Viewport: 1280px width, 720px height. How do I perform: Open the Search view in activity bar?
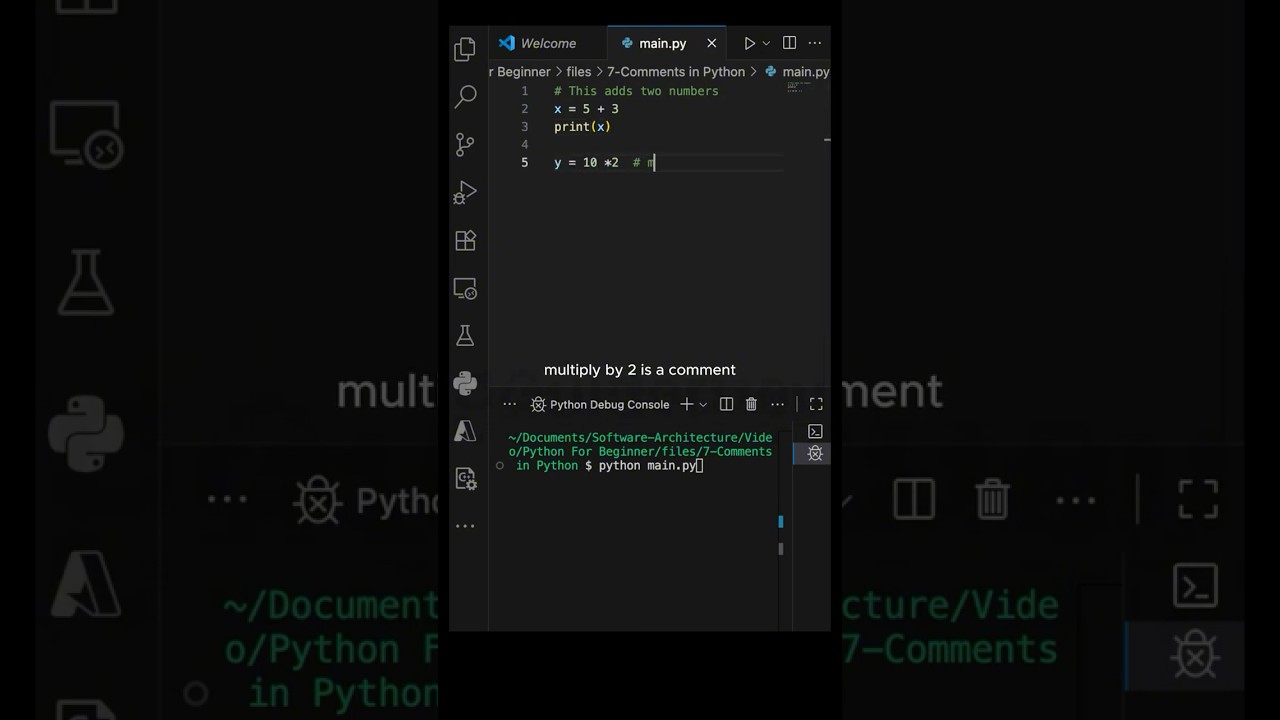coord(465,97)
